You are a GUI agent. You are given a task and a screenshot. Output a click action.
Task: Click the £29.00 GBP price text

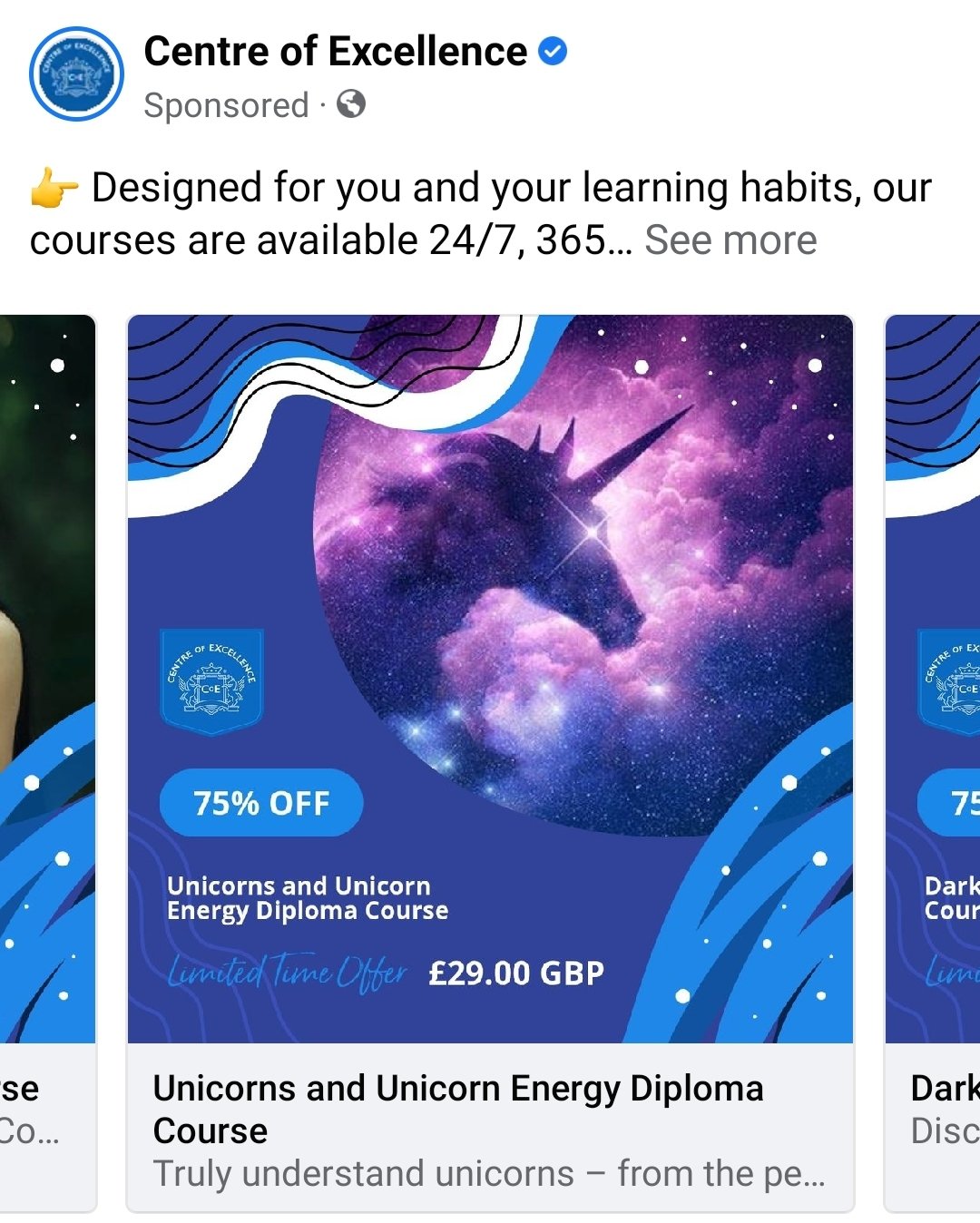click(x=516, y=974)
